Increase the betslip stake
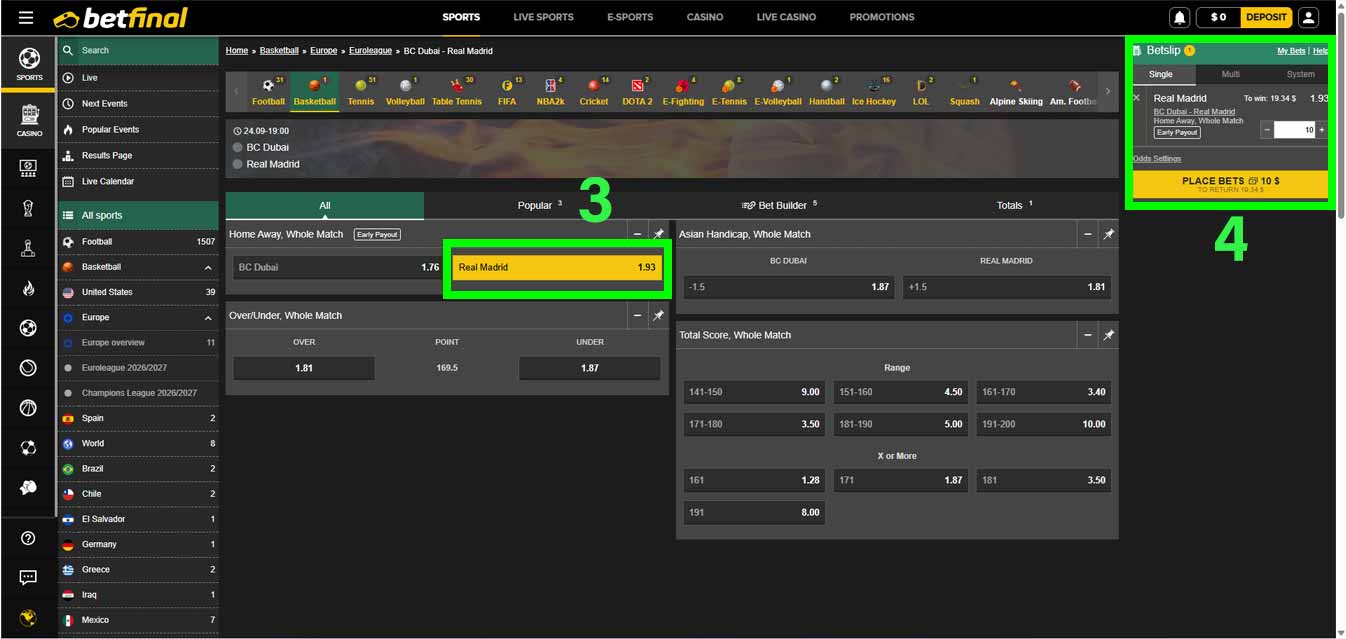Image resolution: width=1346 pixels, height=639 pixels. (1322, 130)
